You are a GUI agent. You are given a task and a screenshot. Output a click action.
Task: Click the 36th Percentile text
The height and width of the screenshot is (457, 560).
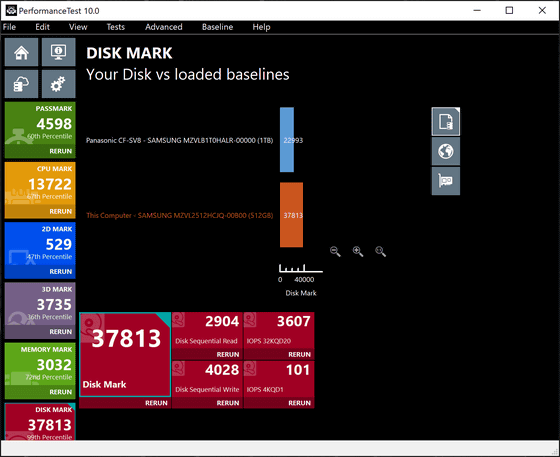pyautogui.click(x=50, y=317)
